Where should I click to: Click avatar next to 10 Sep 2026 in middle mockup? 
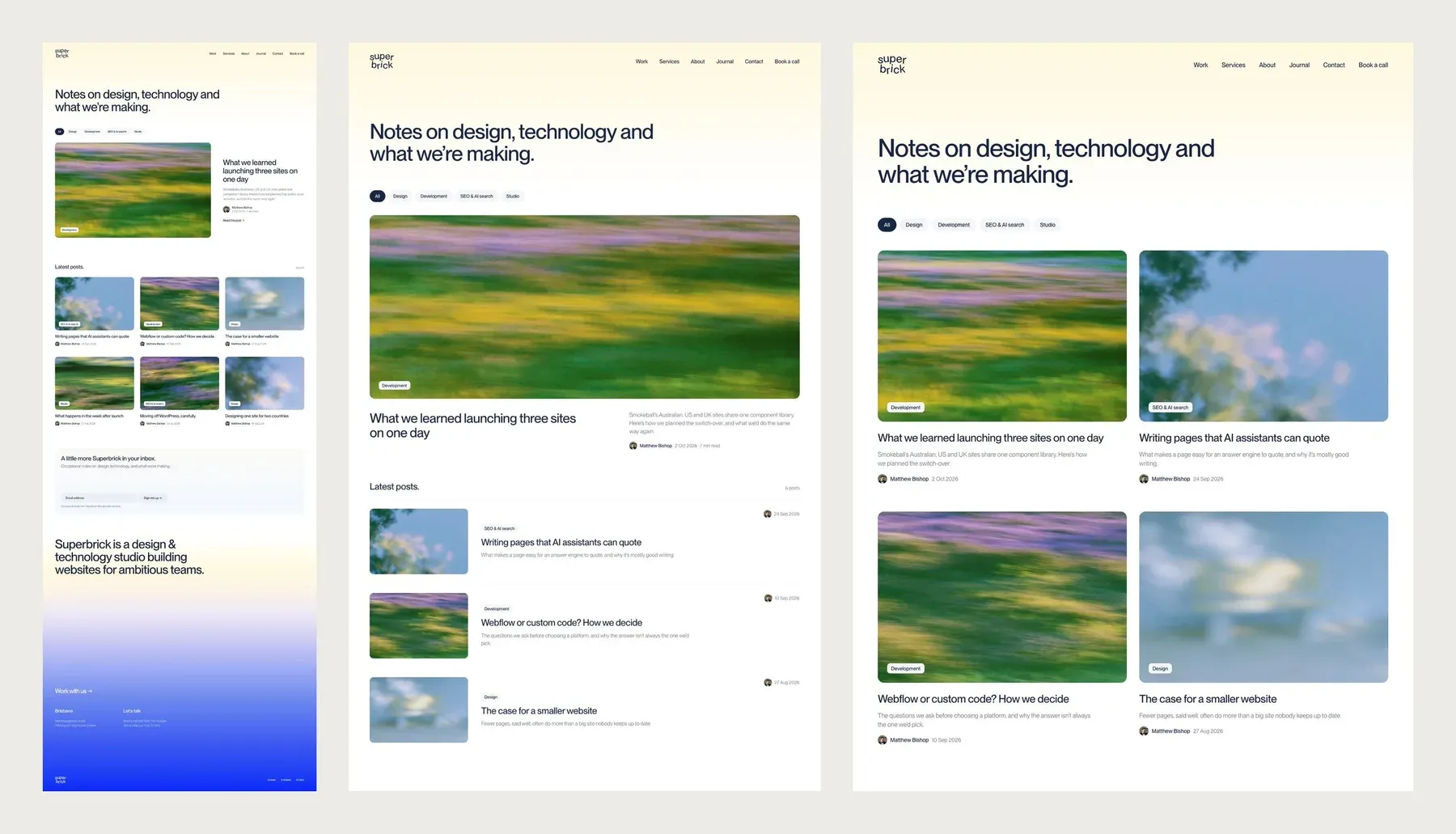[768, 599]
